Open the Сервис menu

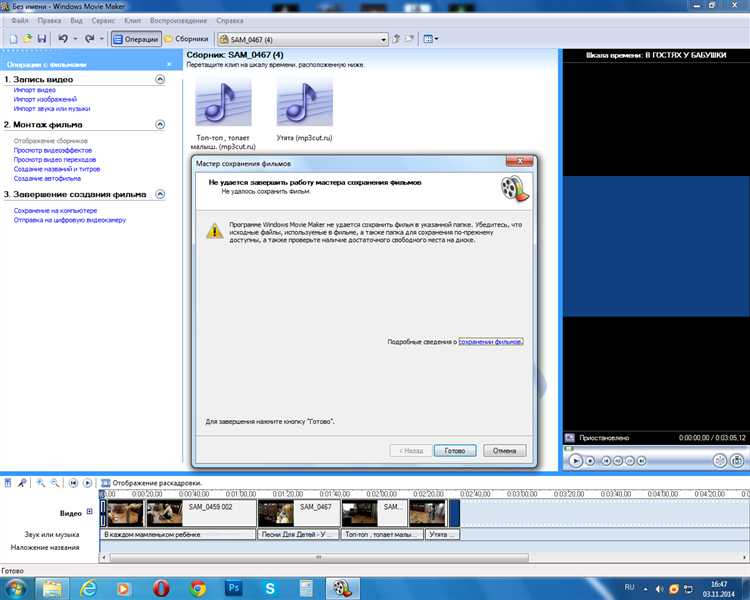click(103, 21)
